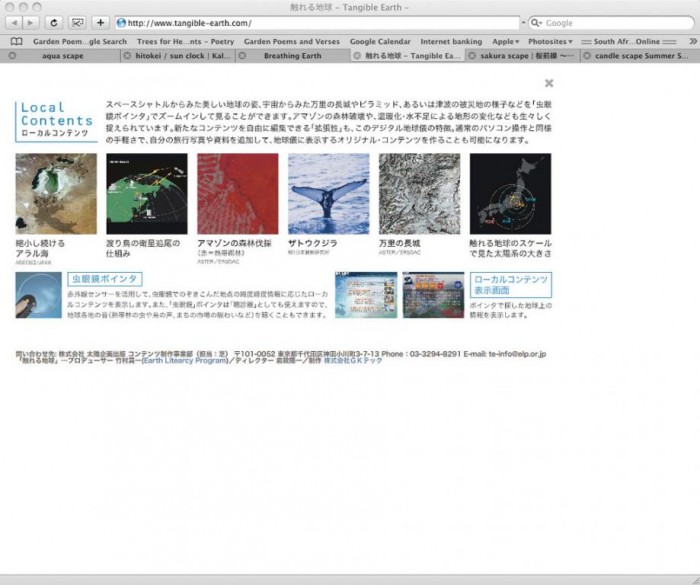
Task: Open the Google Calendar bookmark
Action: (380, 42)
